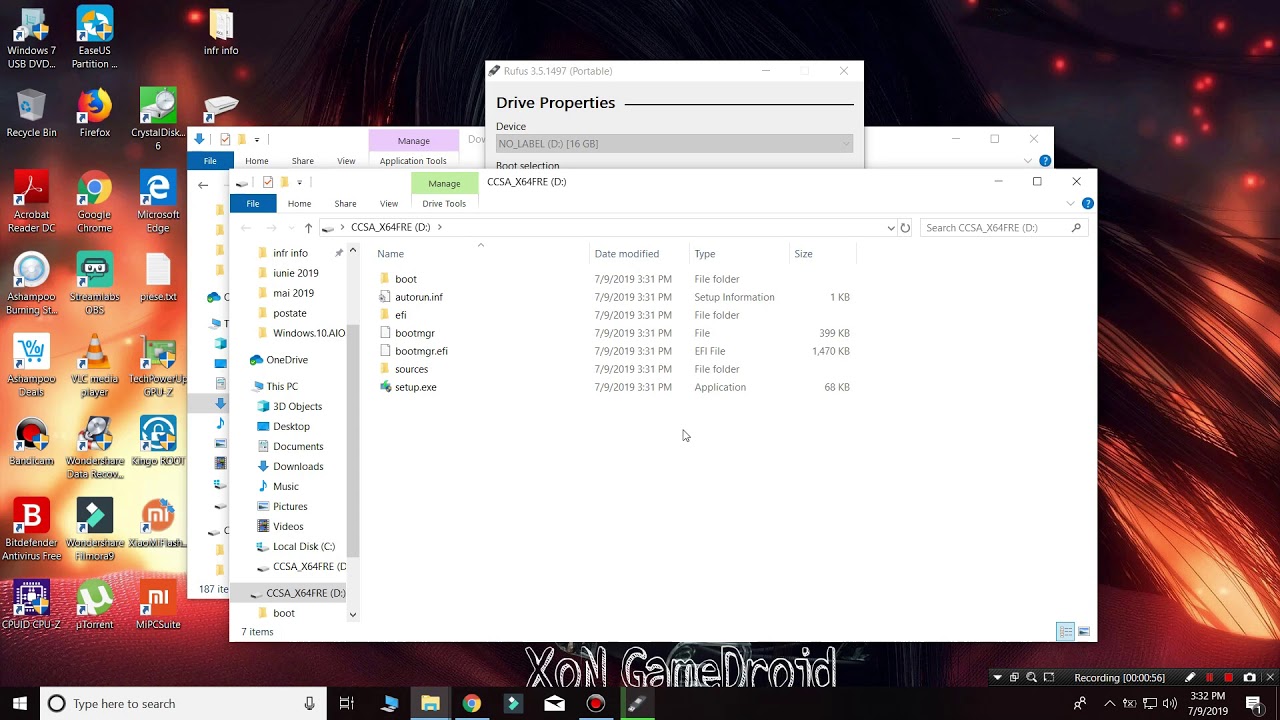
Task: Sort files by Name column
Action: click(x=480, y=253)
